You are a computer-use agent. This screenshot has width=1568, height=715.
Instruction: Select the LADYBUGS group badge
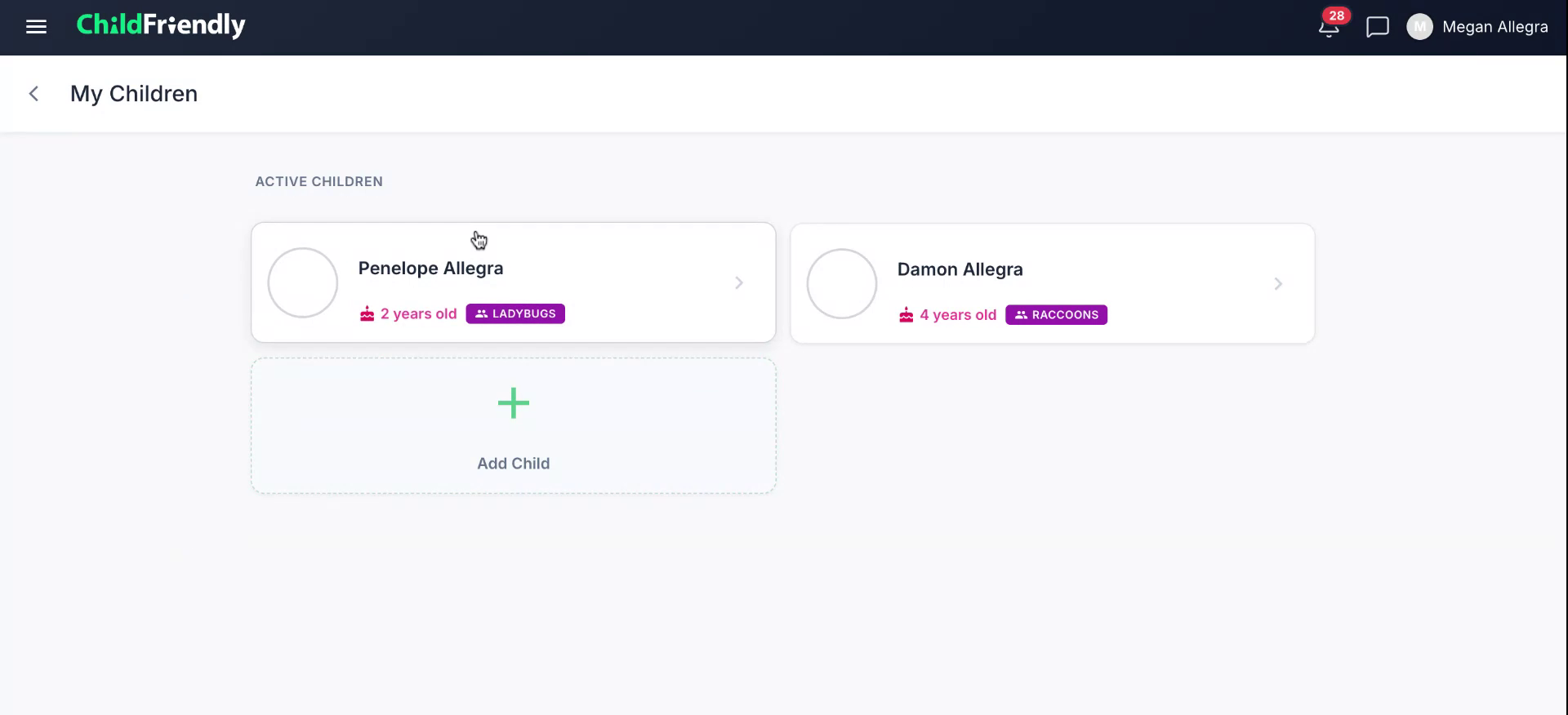[515, 313]
